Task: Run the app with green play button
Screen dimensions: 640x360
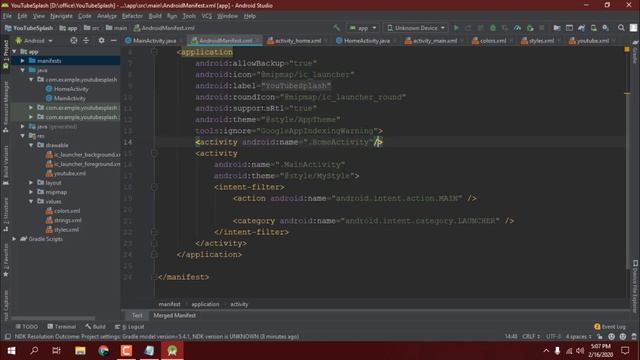Action: tap(456, 28)
